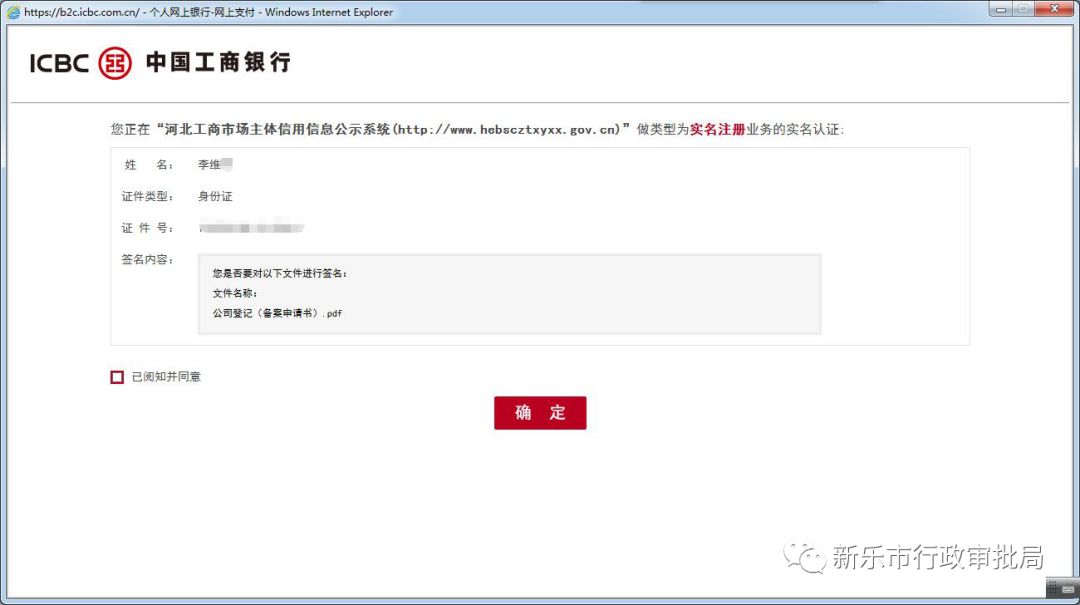Enable the 已阅知并同意 agreement checkbox
This screenshot has width=1080, height=605.
(x=117, y=376)
